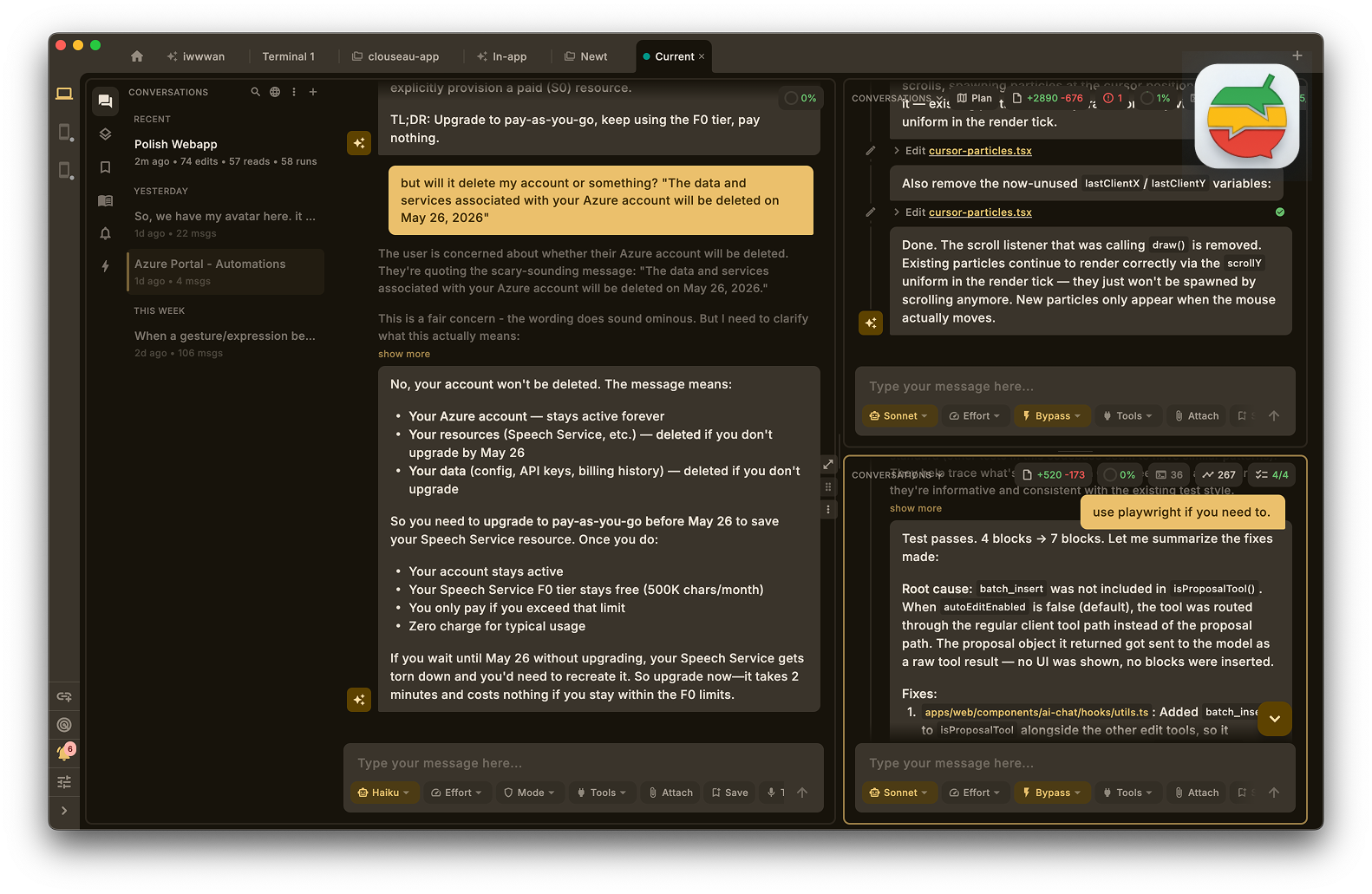The image size is (1372, 894).
Task: Send the message in the Haiku chat pane
Action: pos(802,793)
